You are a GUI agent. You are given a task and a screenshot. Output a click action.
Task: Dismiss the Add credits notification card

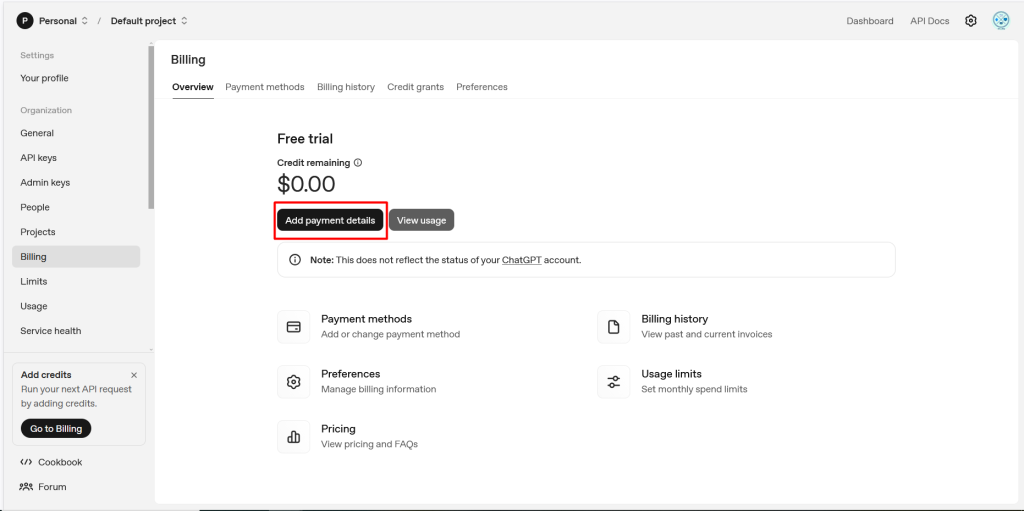tap(134, 375)
